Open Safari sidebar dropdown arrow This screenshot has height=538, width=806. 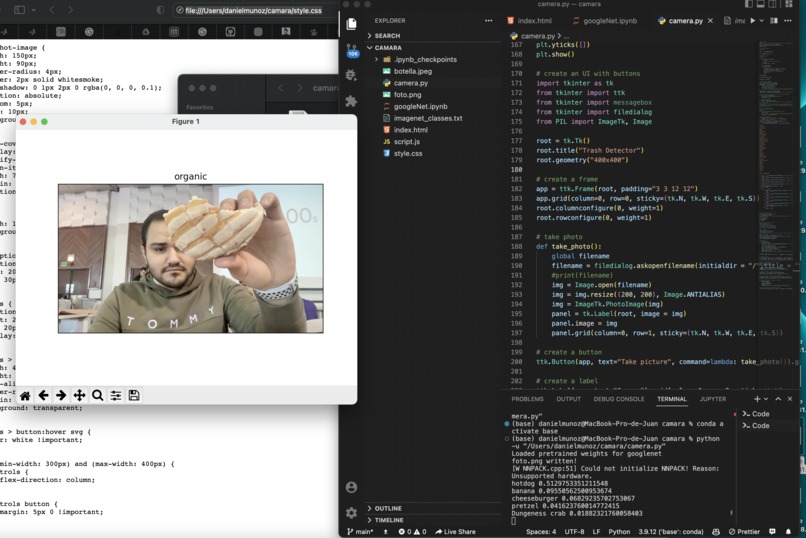(x=33, y=10)
